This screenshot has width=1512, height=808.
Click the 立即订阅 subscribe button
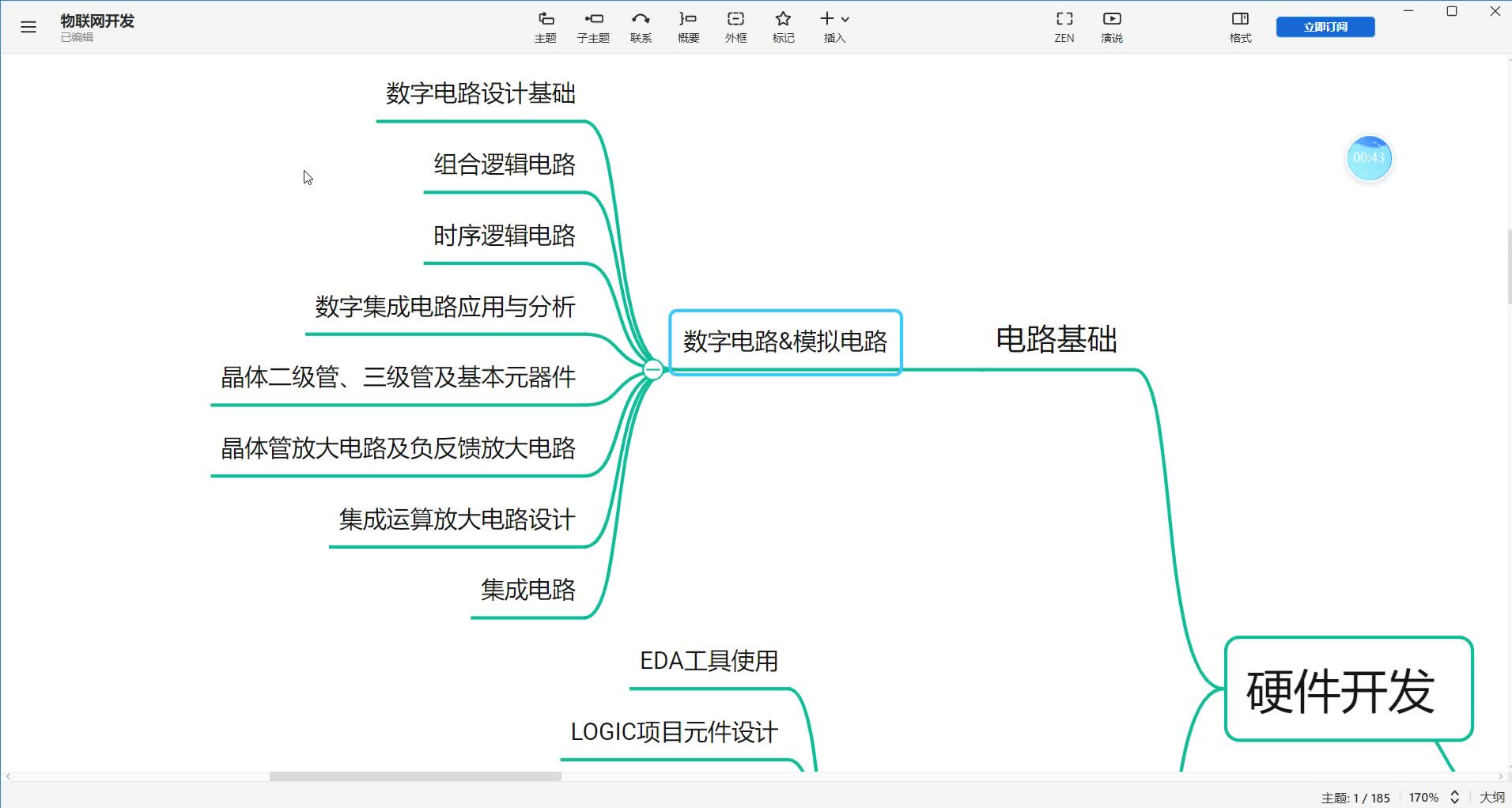click(x=1325, y=27)
